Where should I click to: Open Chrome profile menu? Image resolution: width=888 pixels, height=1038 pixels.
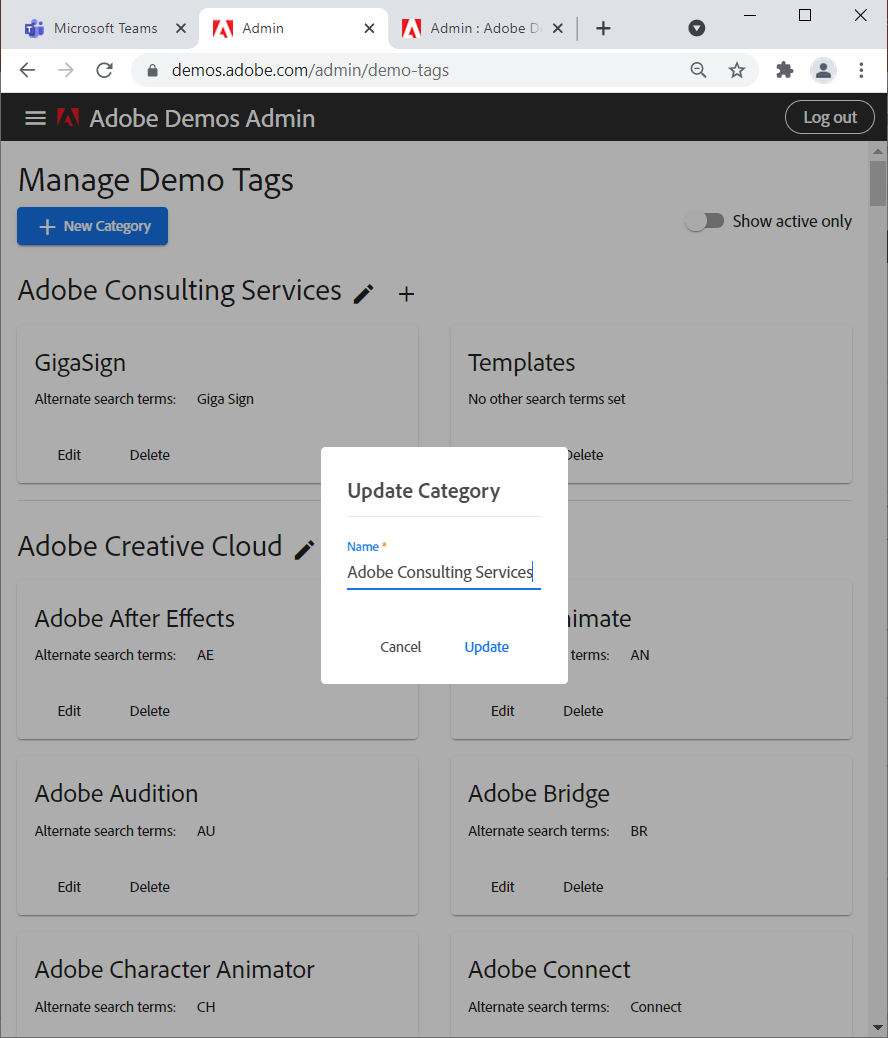pos(823,70)
